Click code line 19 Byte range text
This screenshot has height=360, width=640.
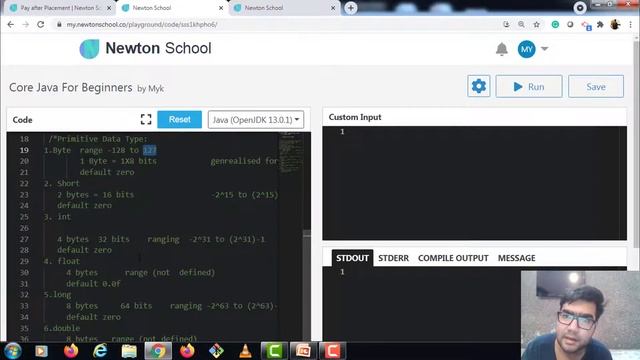coord(100,150)
